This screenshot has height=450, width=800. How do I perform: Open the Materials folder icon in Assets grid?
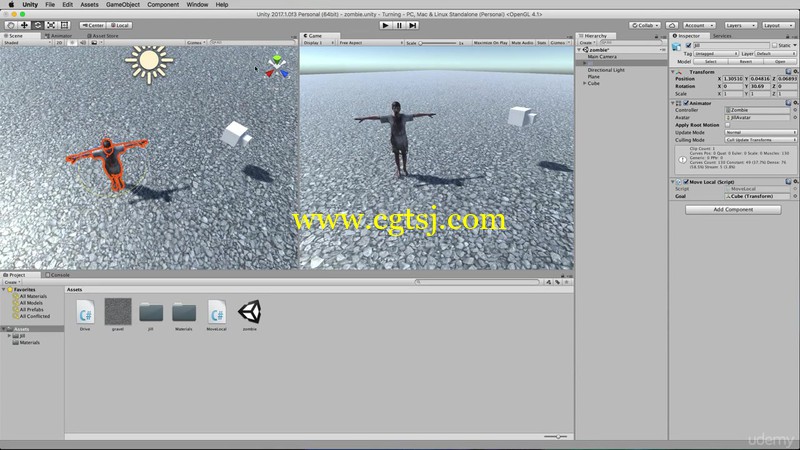184,312
